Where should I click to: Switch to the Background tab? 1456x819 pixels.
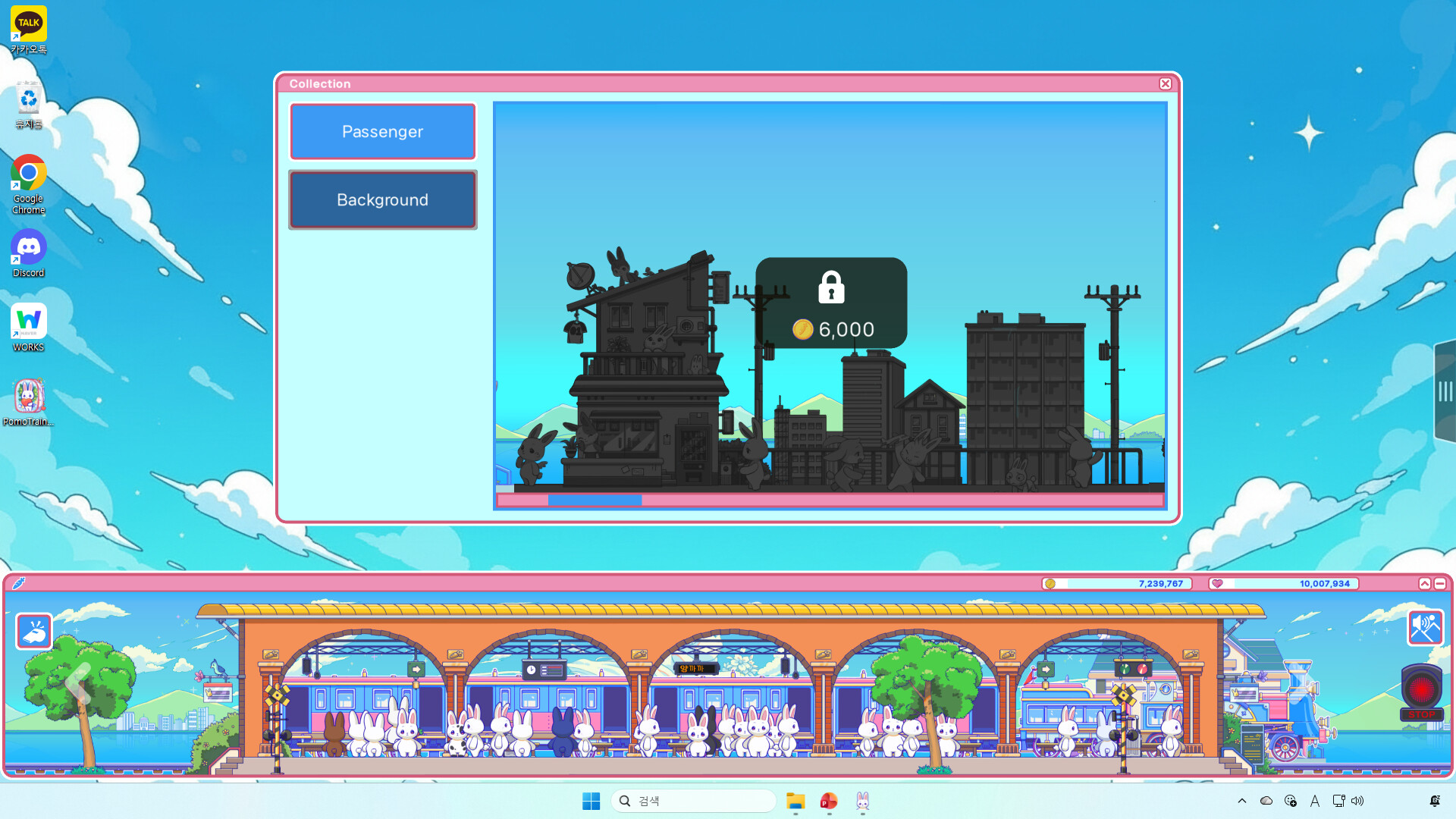382,199
